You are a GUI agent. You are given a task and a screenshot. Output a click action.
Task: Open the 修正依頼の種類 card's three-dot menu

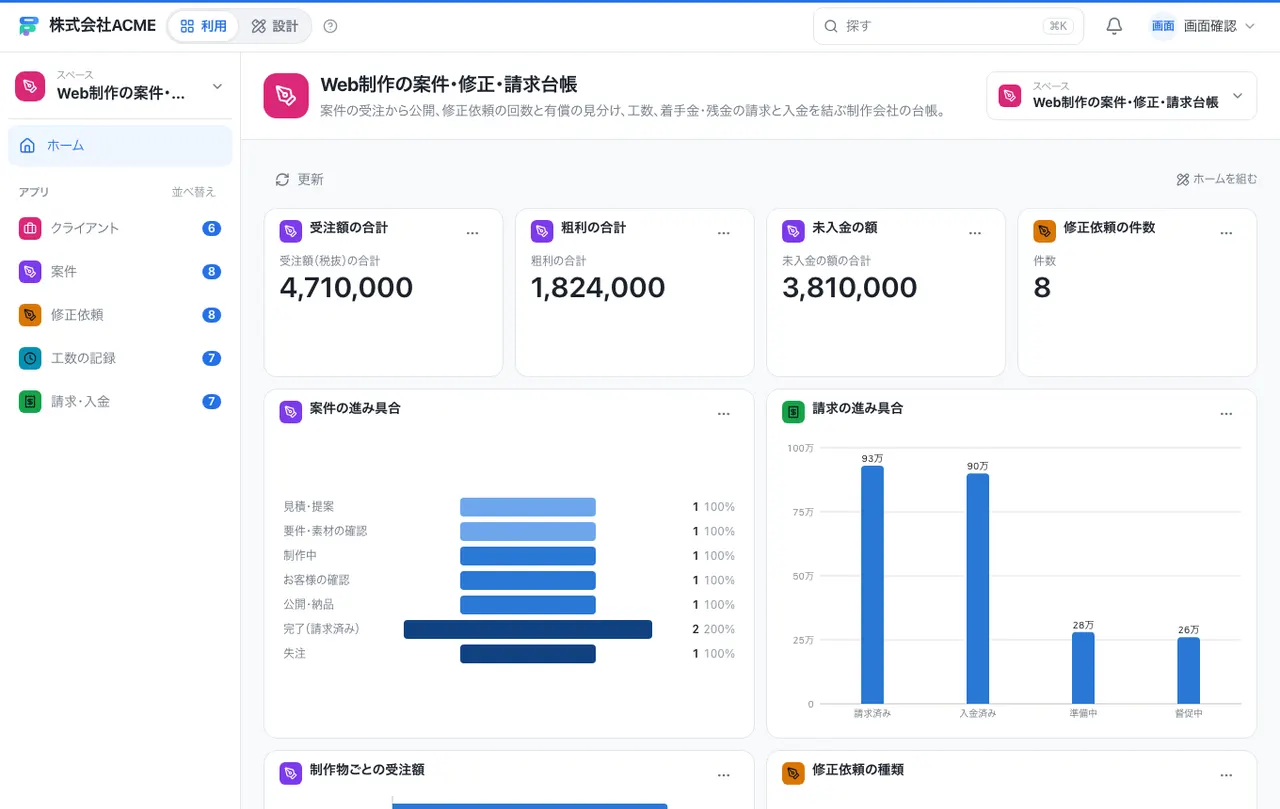[1226, 775]
